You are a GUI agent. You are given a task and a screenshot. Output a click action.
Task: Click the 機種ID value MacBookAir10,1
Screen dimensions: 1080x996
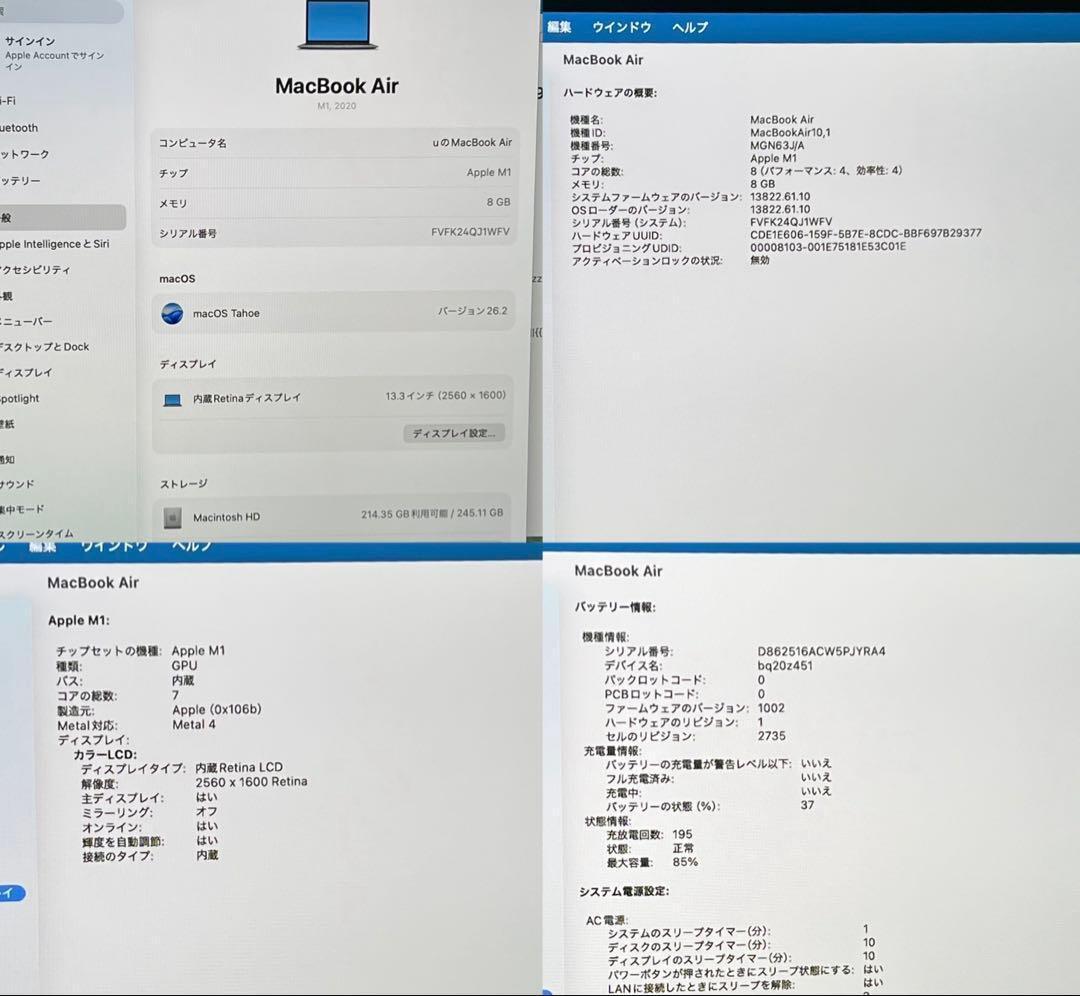[790, 132]
